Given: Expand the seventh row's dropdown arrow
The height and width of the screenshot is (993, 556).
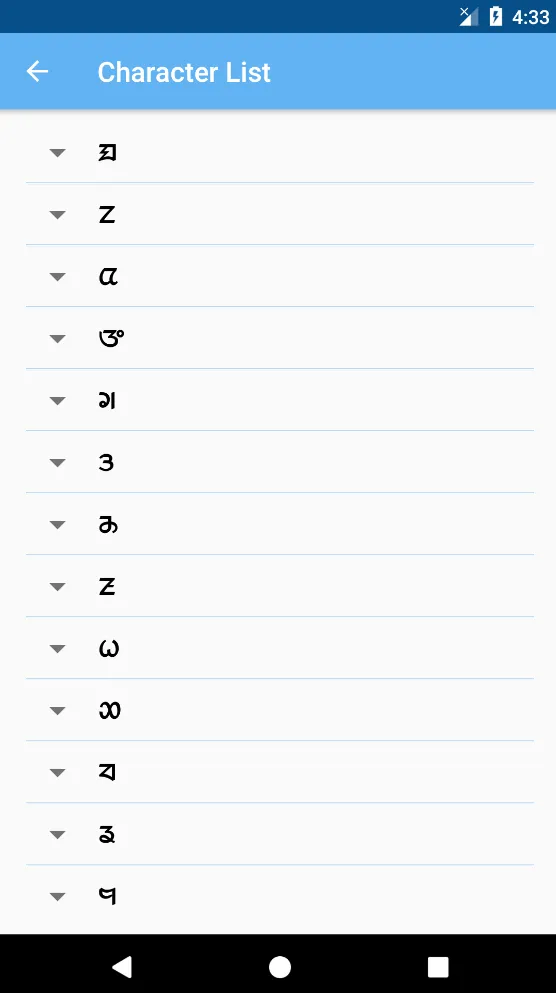Looking at the screenshot, I should point(58,525).
